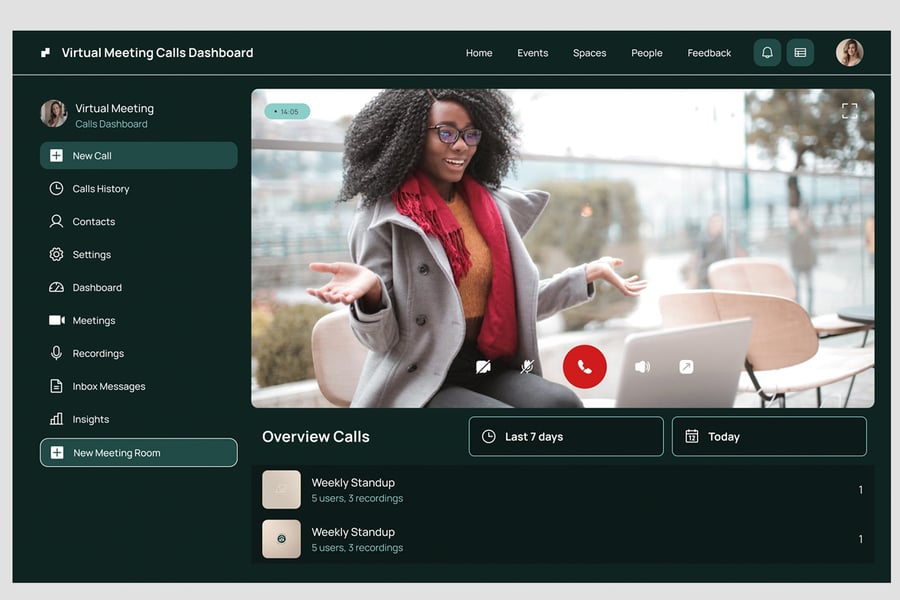Enter fullscreen video mode
The width and height of the screenshot is (900, 600).
coord(849,111)
